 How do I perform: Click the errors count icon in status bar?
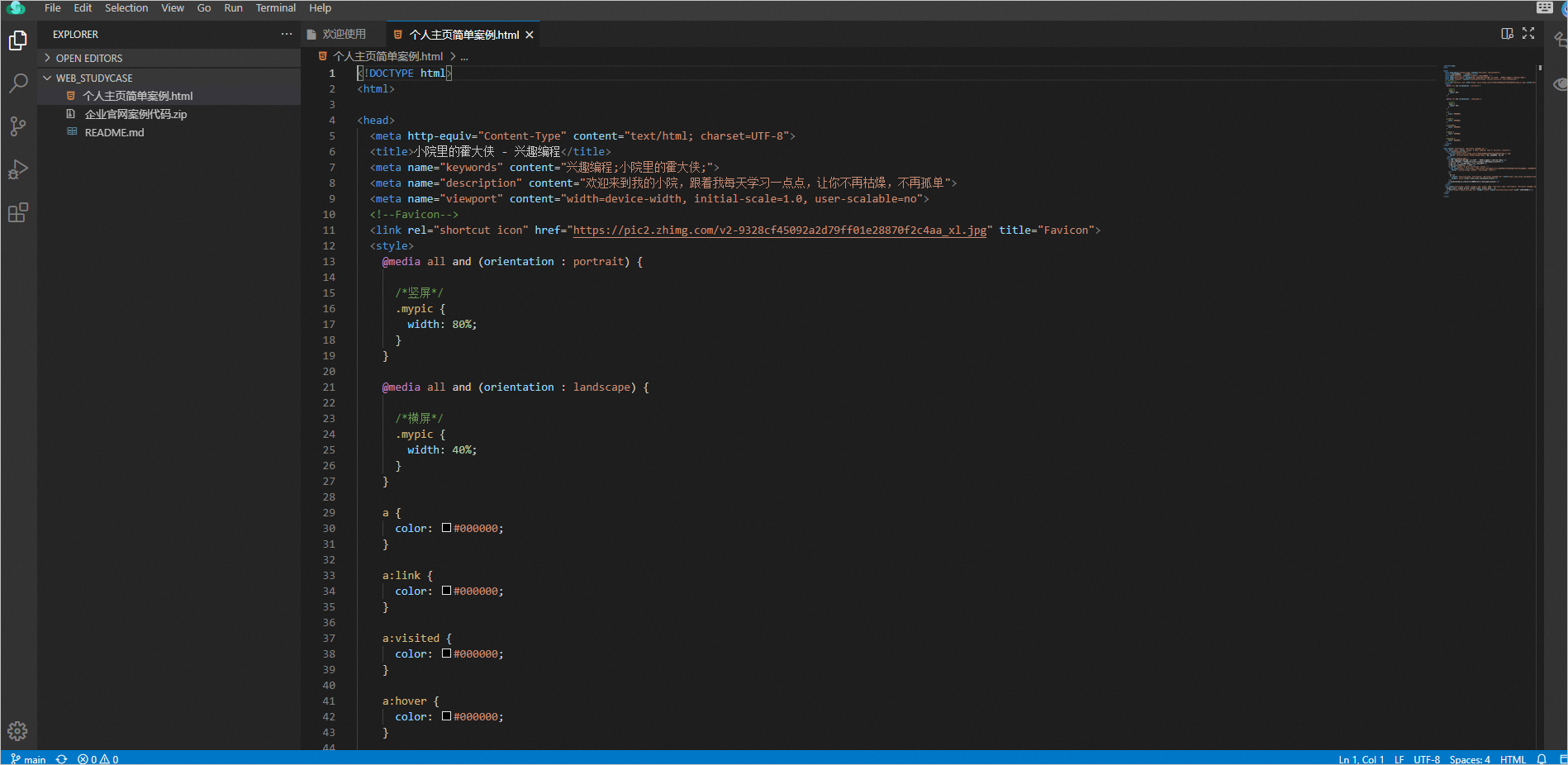[x=83, y=759]
